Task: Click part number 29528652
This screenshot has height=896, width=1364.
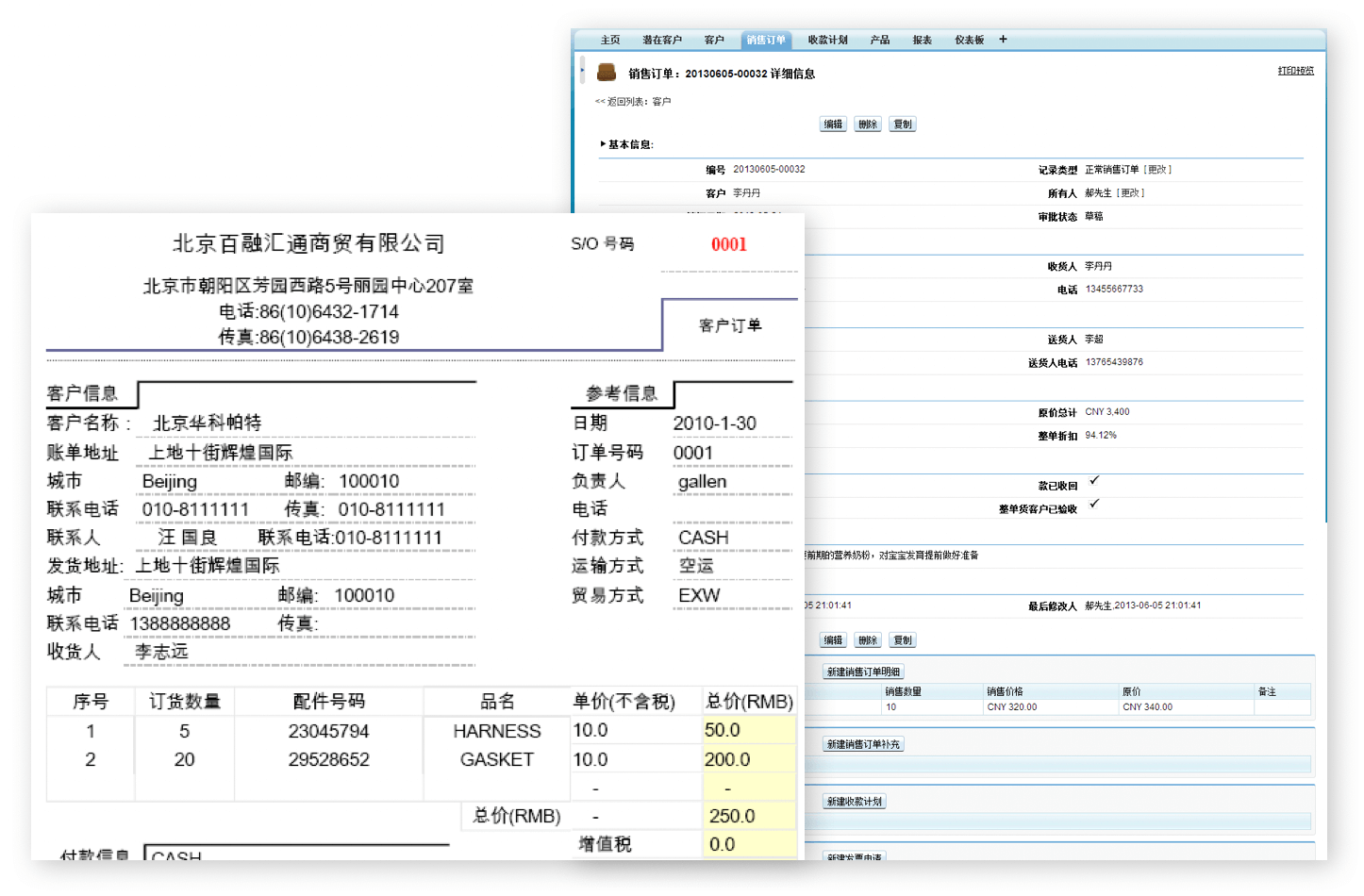Action: (x=328, y=759)
